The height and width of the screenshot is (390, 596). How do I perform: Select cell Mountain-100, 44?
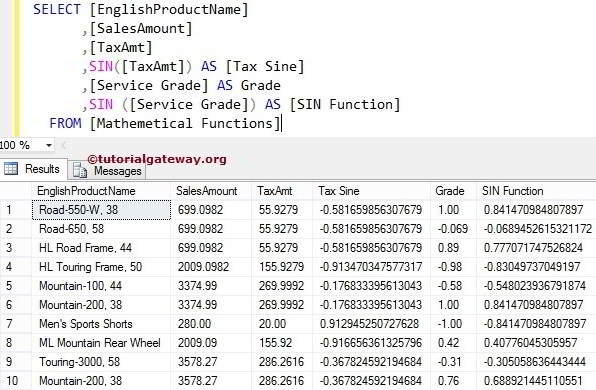click(80, 286)
